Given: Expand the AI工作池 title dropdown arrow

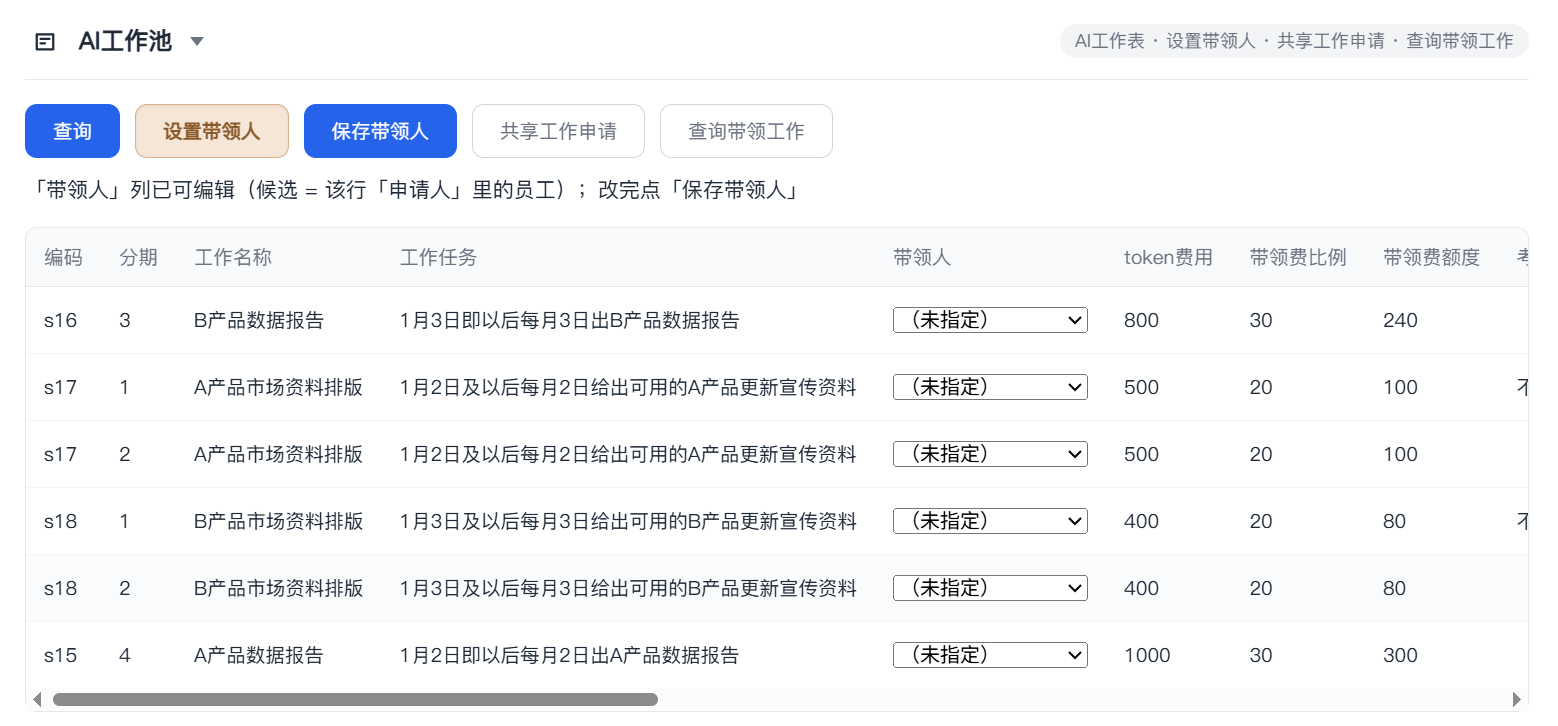Looking at the screenshot, I should click(197, 42).
